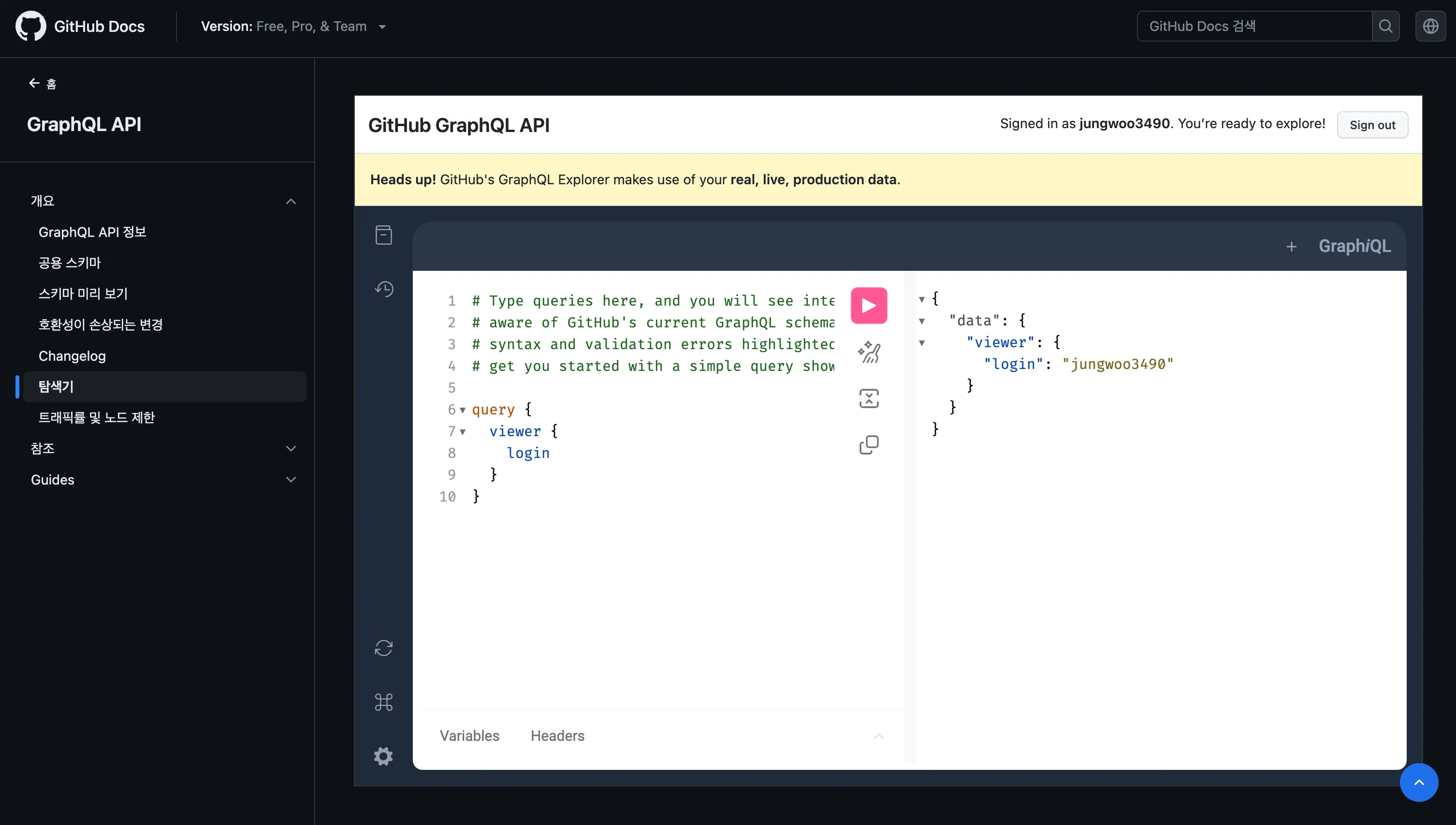The height and width of the screenshot is (825, 1456).
Task: Collapse the "viewer" response object arrow
Action: [922, 343]
